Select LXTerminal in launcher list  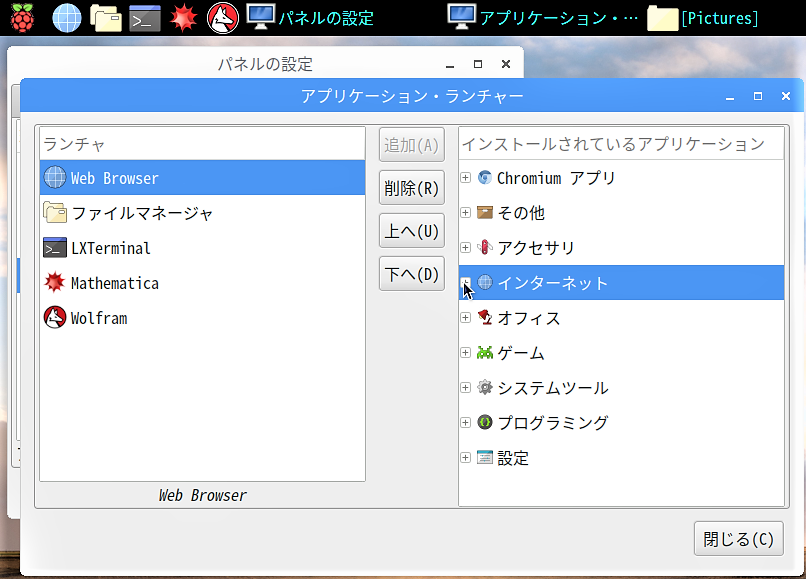click(x=203, y=247)
